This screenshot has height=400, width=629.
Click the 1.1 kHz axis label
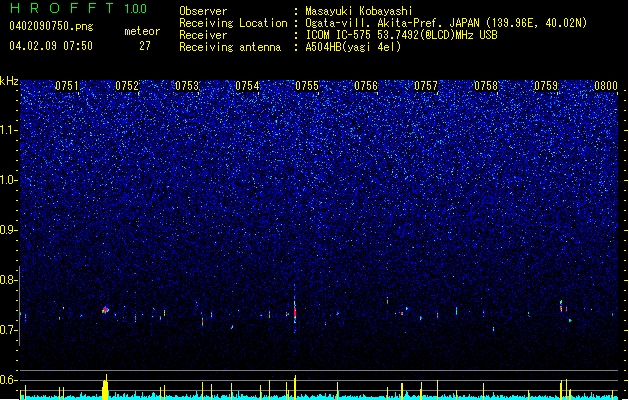pos(9,130)
